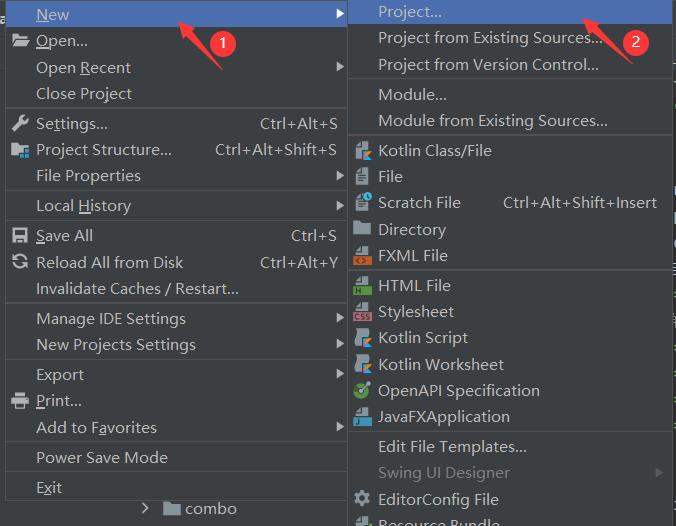Expand the File Properties submenu arrow

(340, 175)
